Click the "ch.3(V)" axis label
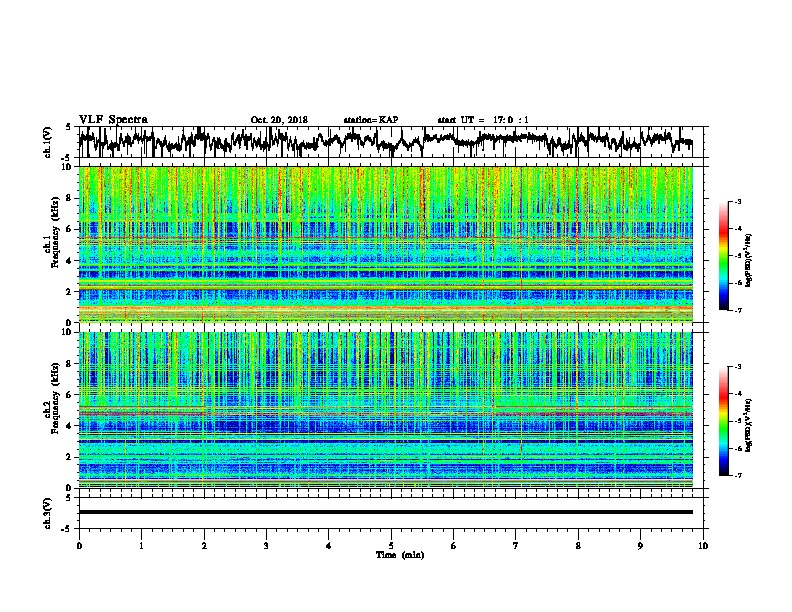The height and width of the screenshot is (612, 792). 48,513
